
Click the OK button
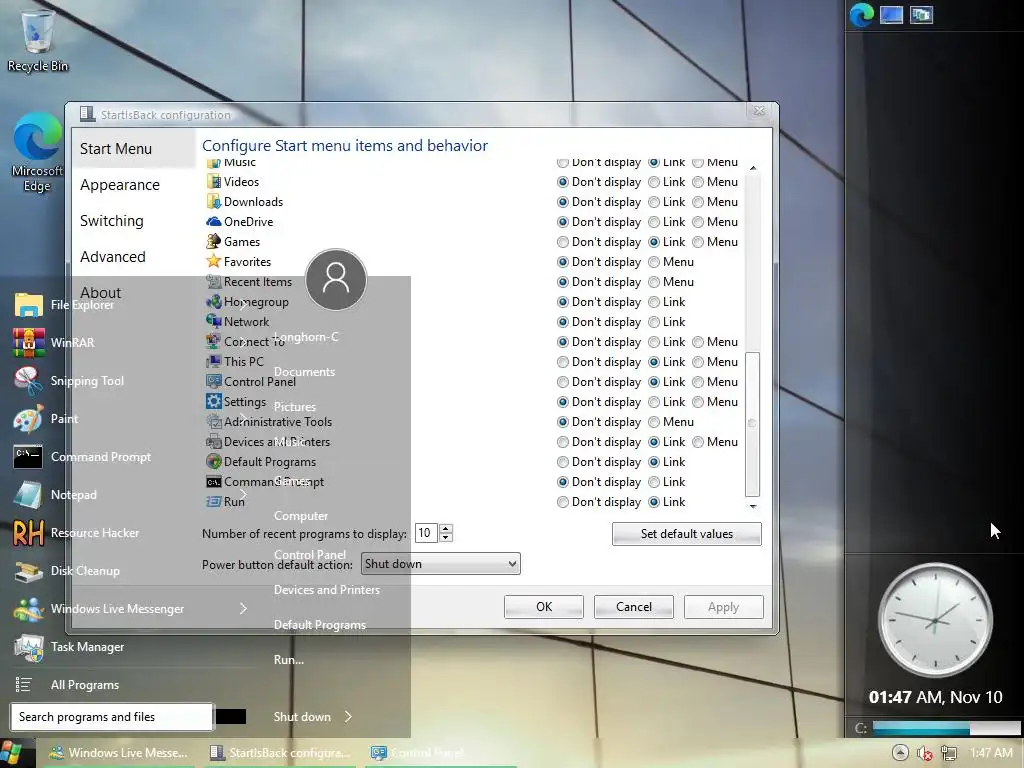pos(543,607)
